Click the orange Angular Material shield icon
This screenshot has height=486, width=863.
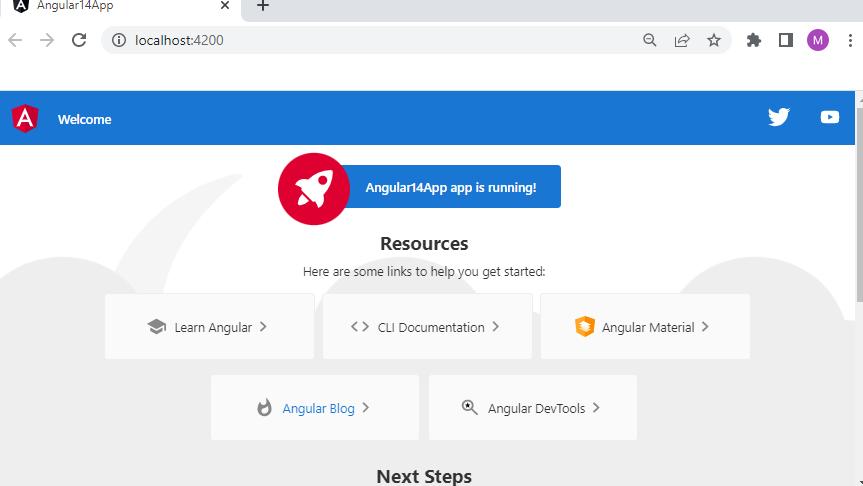pos(585,326)
